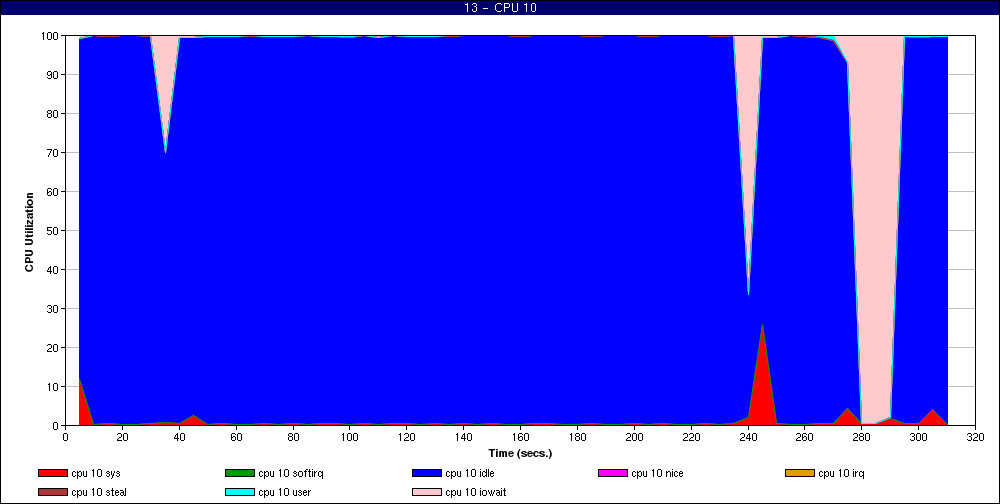Click the 'CPU Utilization' axis label
Screen dimensions: 1000x504
29,232
